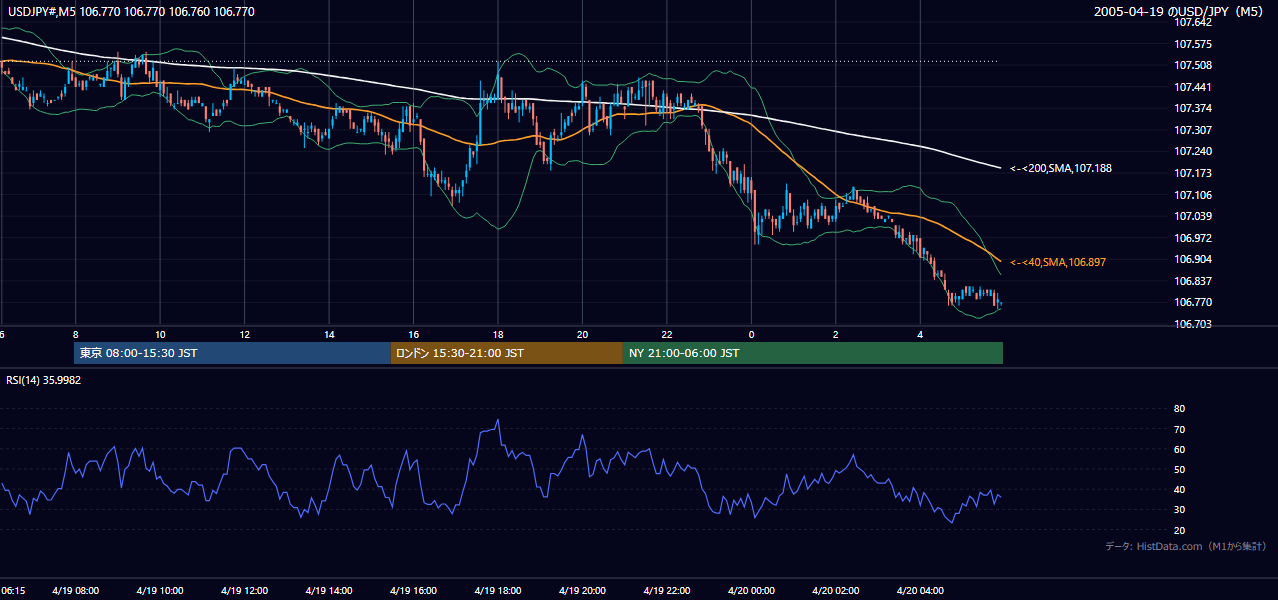Click hour label 0 under price chart
Image resolution: width=1278 pixels, height=600 pixels.
[x=751, y=334]
